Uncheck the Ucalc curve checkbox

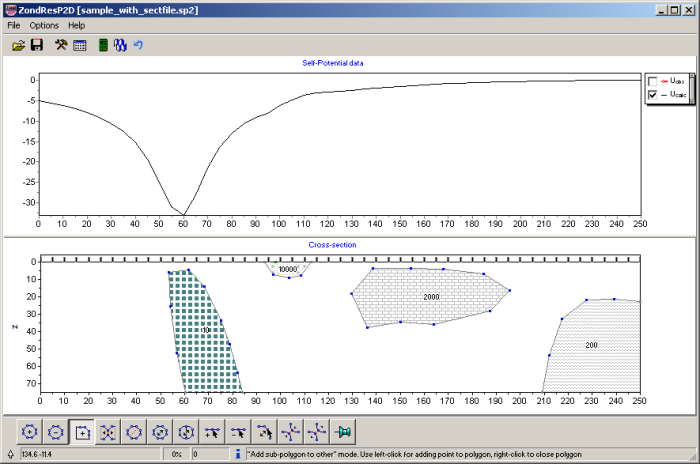(x=653, y=94)
